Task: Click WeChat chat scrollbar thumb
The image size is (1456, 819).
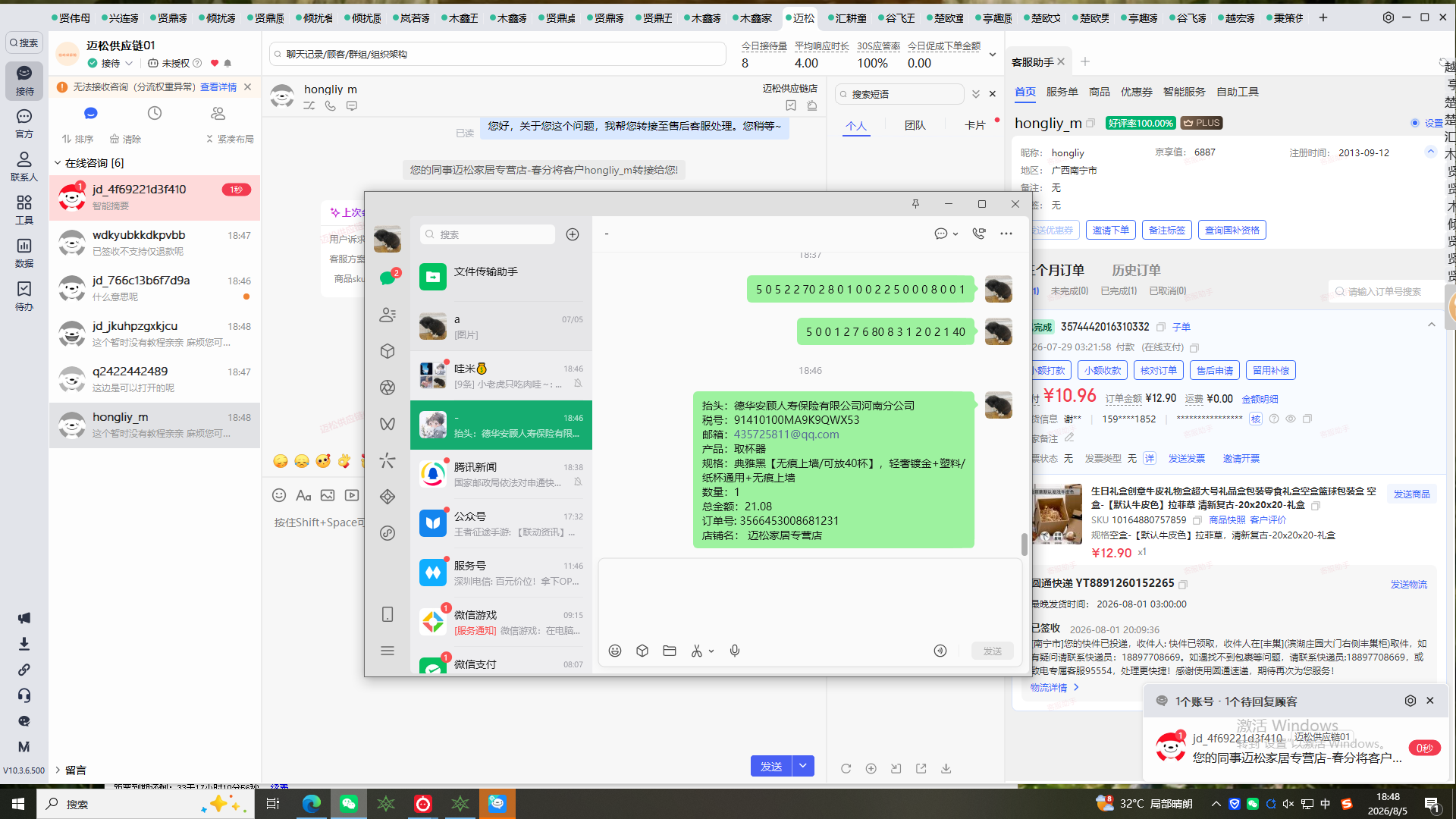Action: [x=1025, y=544]
